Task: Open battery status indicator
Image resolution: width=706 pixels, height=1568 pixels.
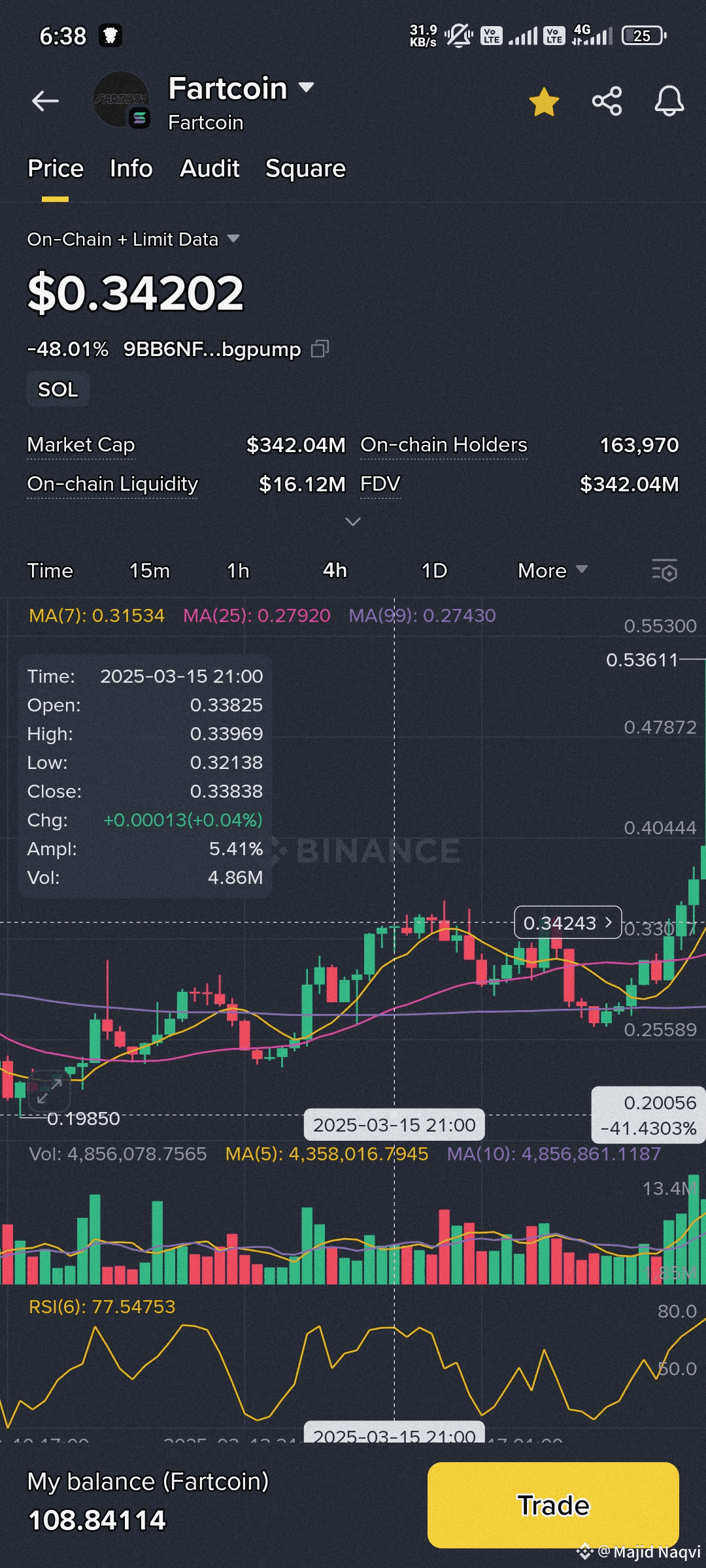Action: (644, 35)
